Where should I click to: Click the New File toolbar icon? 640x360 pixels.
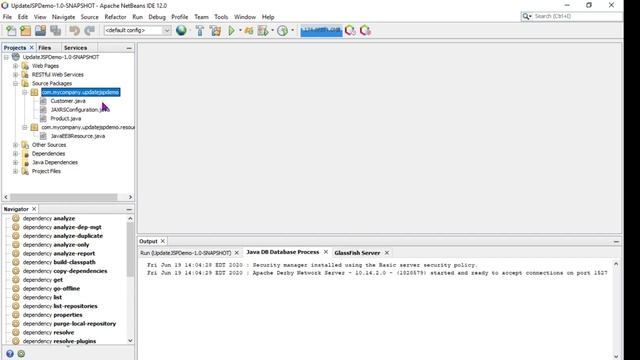11,31
